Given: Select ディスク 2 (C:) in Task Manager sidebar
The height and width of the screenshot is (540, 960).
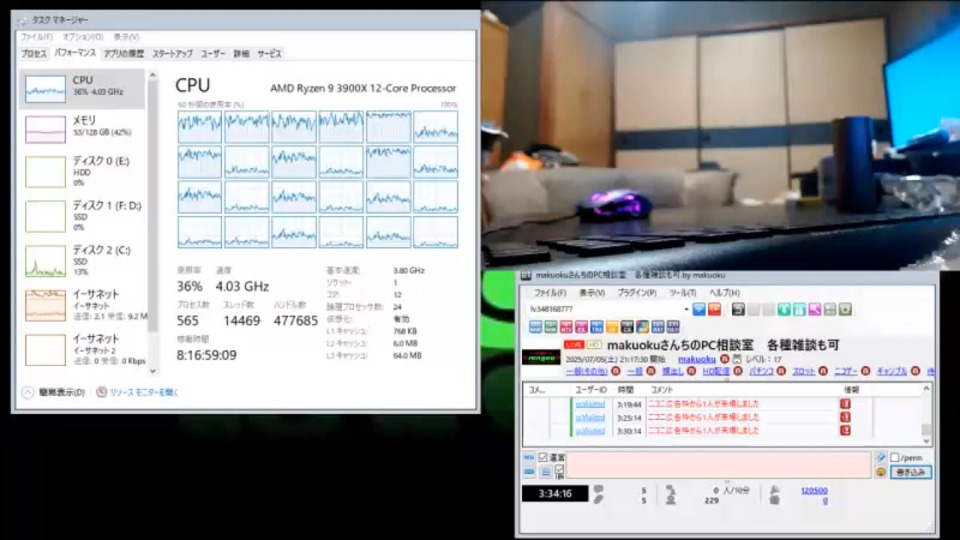Looking at the screenshot, I should tap(83, 260).
